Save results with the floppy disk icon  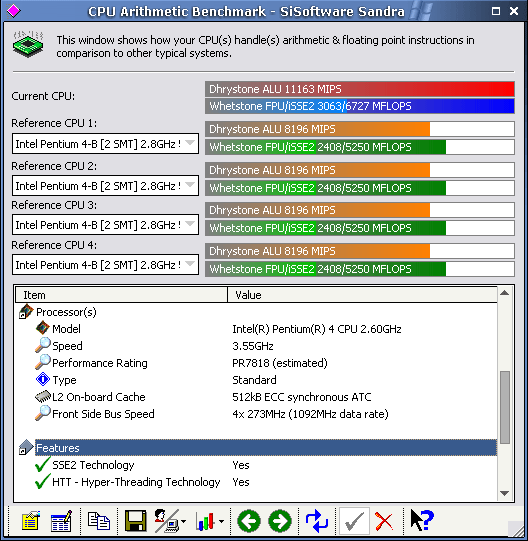pyautogui.click(x=135, y=521)
